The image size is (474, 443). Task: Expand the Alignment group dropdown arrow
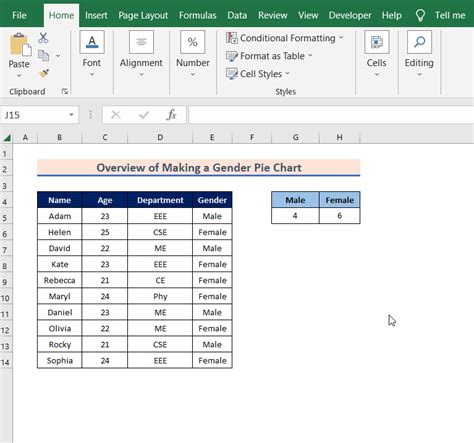(x=141, y=75)
